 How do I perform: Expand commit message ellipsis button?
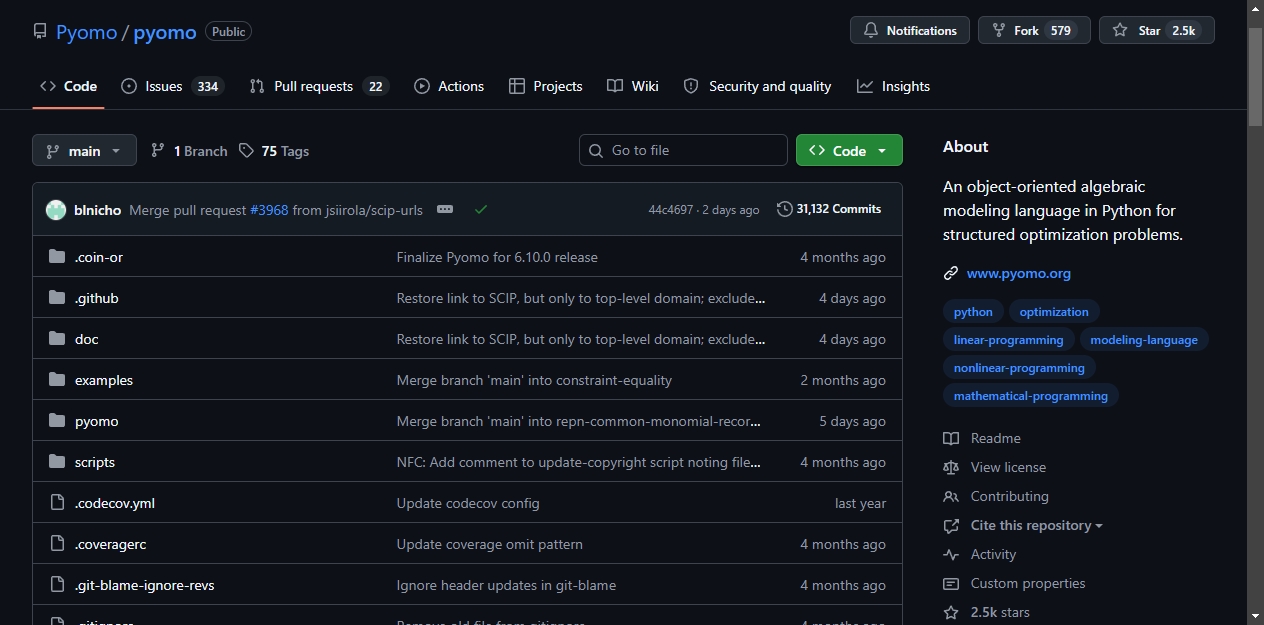[445, 209]
